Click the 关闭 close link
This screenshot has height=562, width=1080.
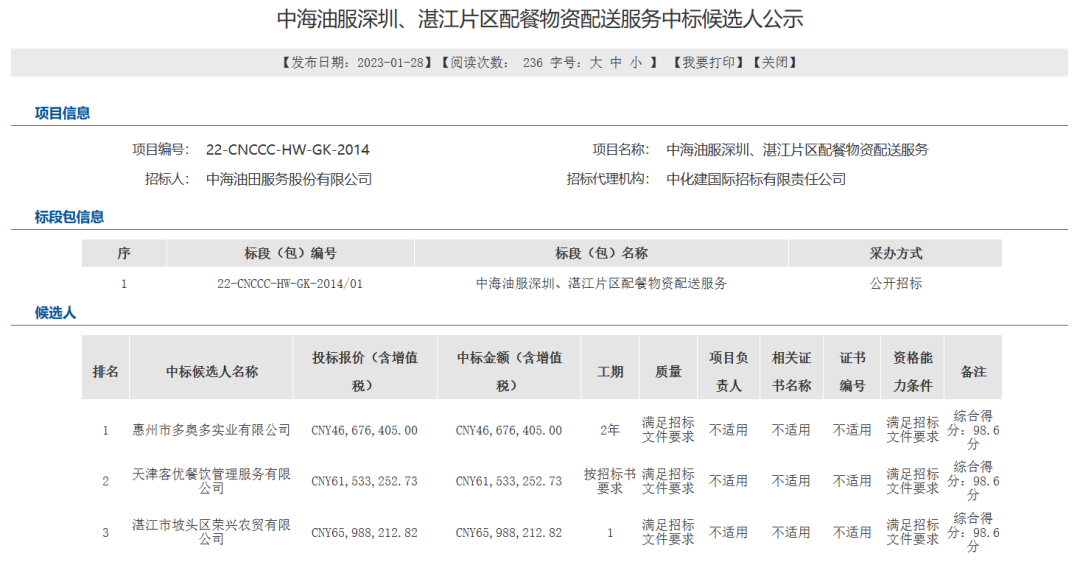775,63
